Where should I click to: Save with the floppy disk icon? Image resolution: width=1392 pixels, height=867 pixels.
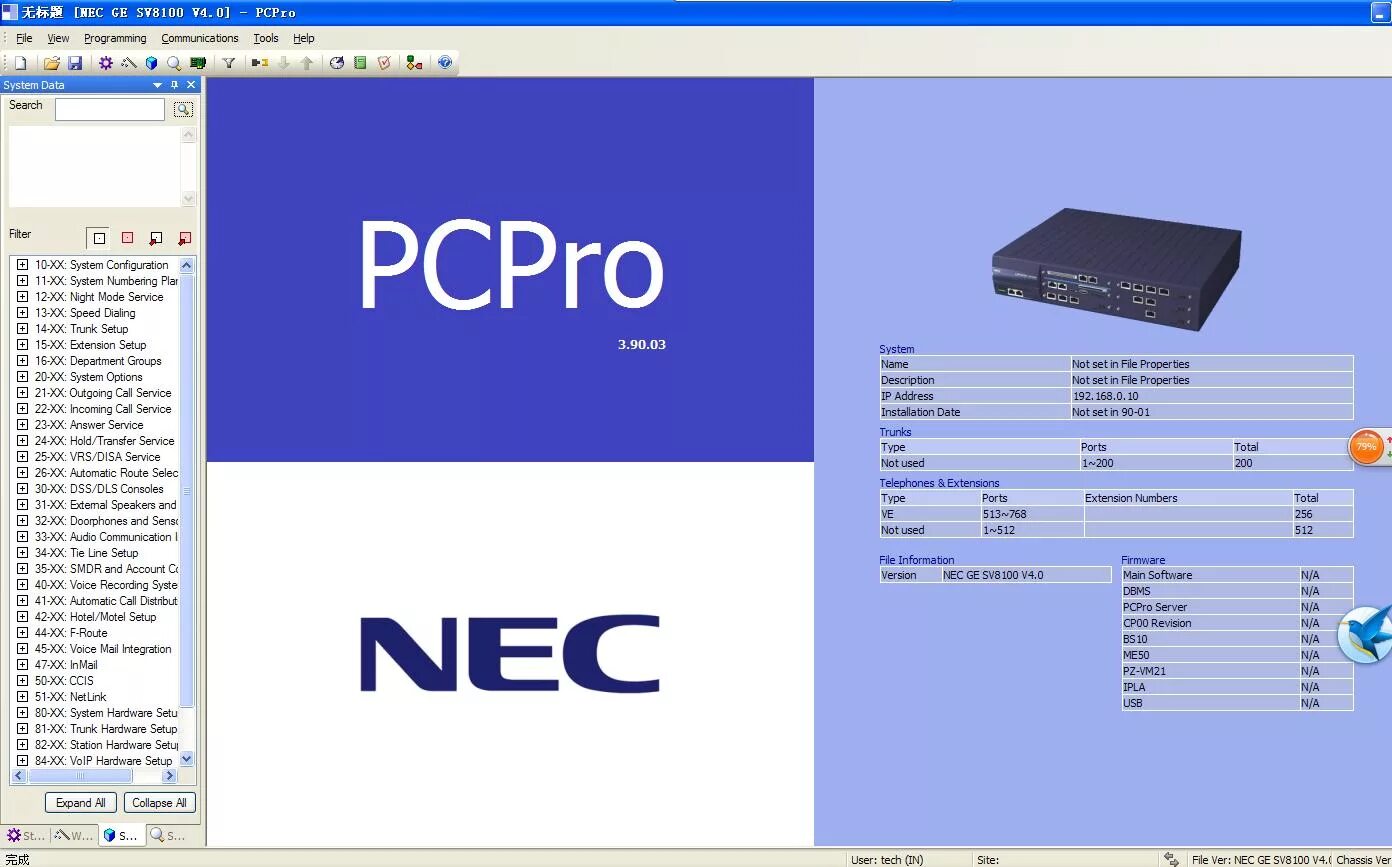click(75, 63)
